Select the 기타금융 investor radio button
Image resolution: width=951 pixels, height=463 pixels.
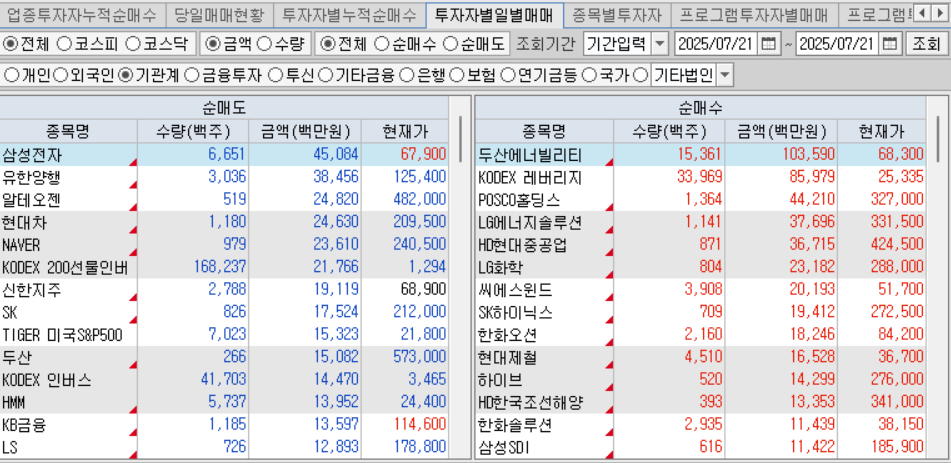coord(326,75)
